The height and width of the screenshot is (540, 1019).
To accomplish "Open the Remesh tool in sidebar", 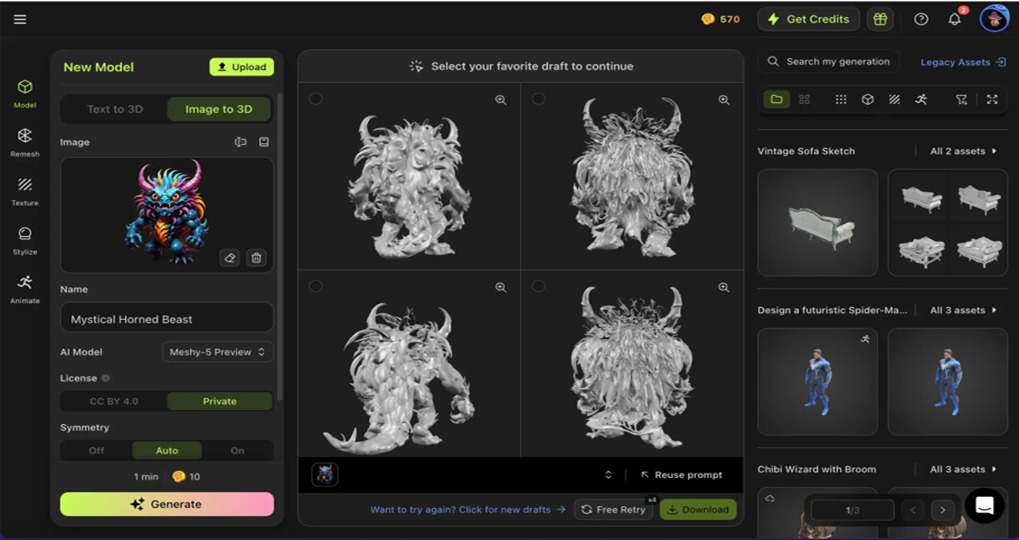I will pyautogui.click(x=25, y=142).
